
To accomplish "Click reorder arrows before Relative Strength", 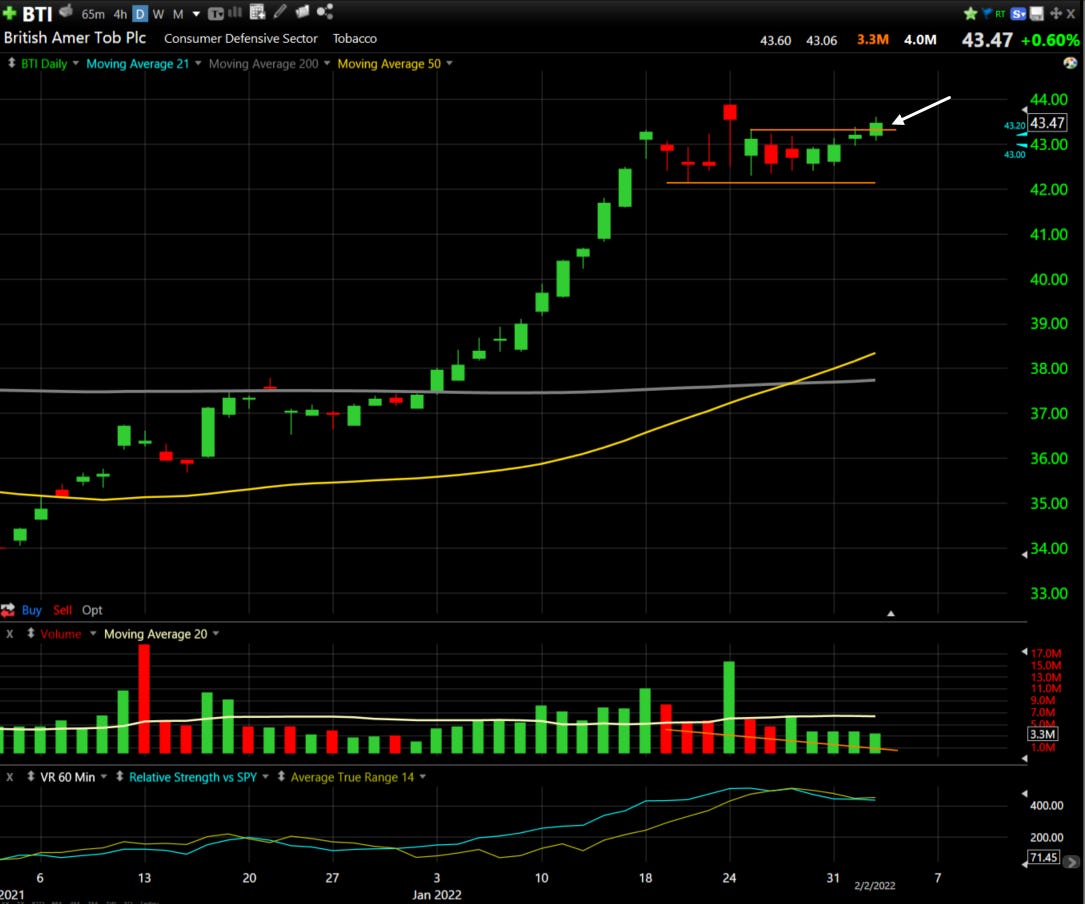I will tap(120, 776).
